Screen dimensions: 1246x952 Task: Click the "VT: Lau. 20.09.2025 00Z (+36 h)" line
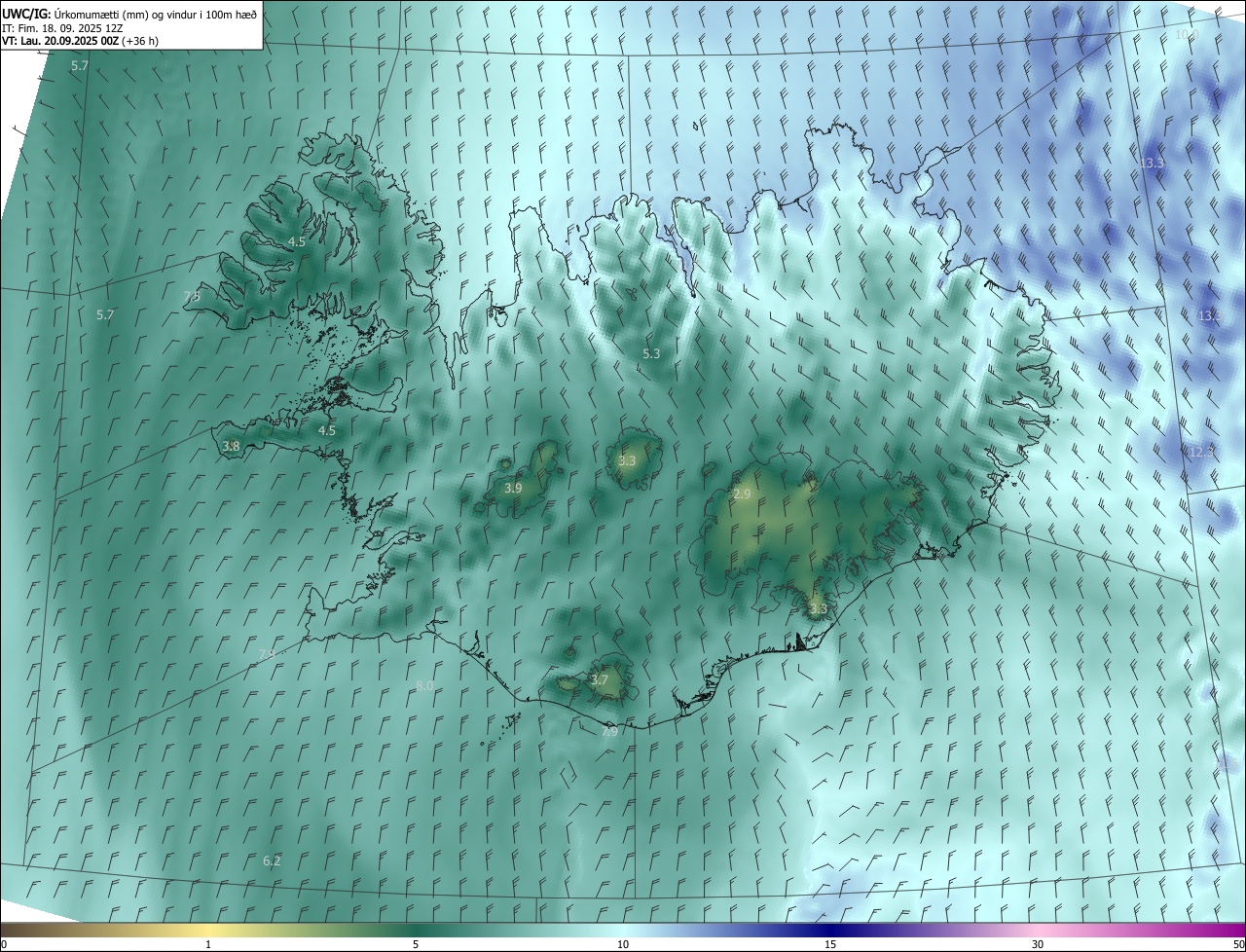point(80,41)
